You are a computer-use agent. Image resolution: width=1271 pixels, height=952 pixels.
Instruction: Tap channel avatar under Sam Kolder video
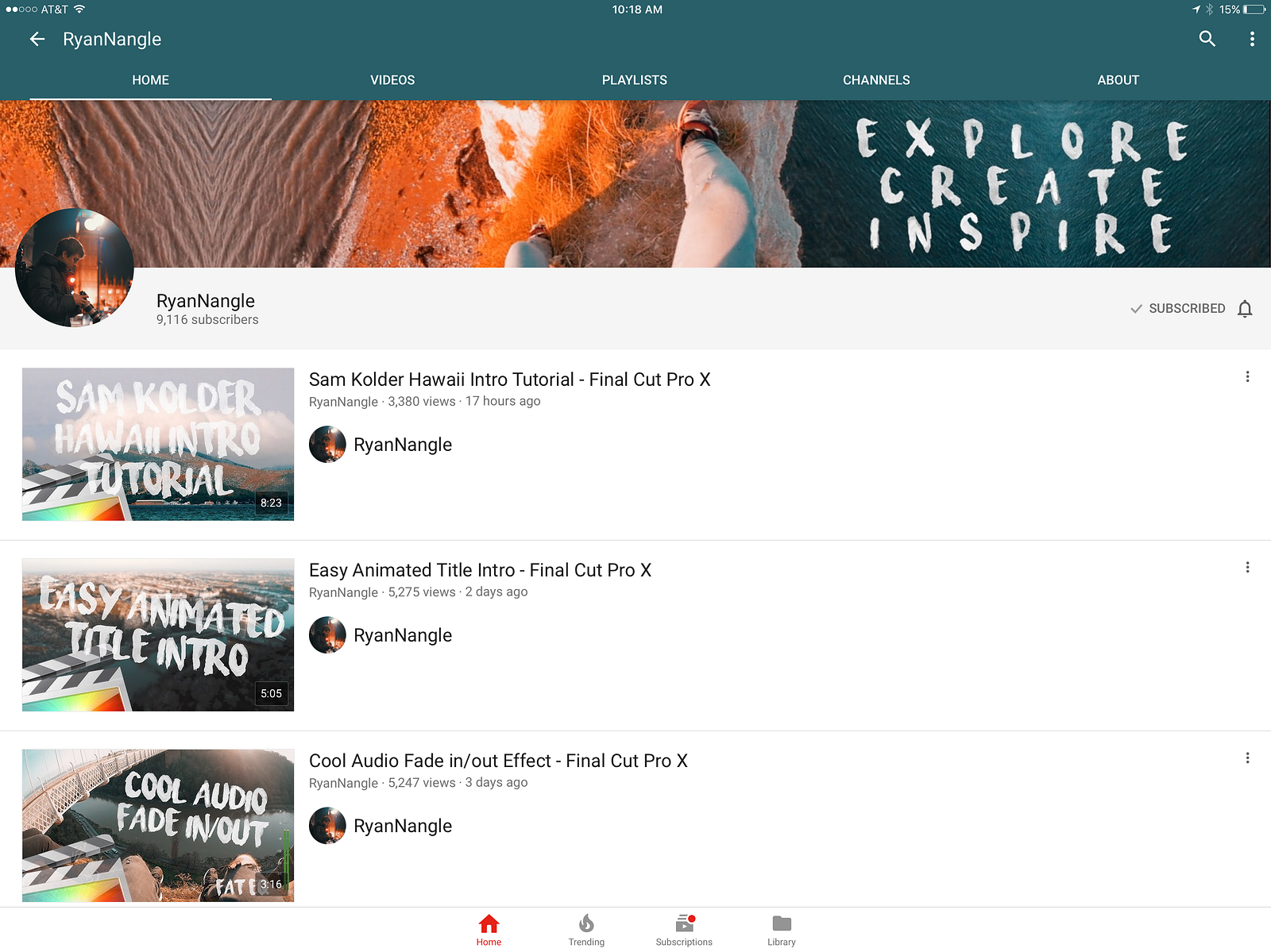coord(327,445)
